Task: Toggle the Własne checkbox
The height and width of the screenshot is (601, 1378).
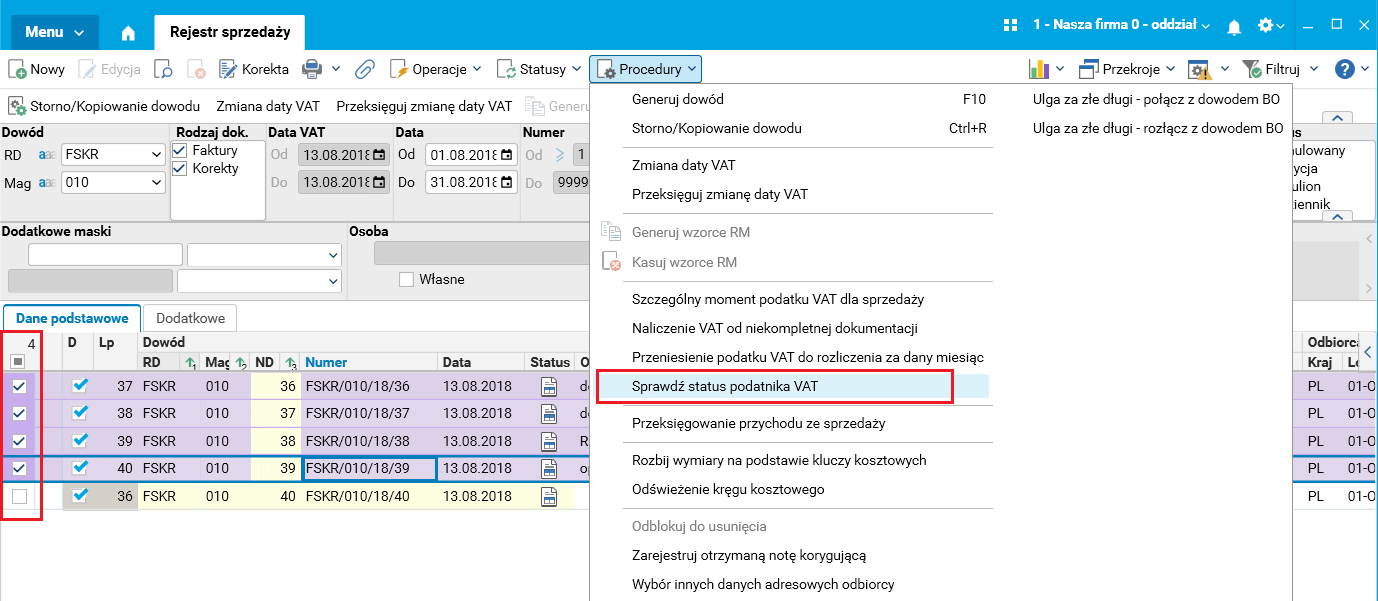Action: [x=406, y=279]
